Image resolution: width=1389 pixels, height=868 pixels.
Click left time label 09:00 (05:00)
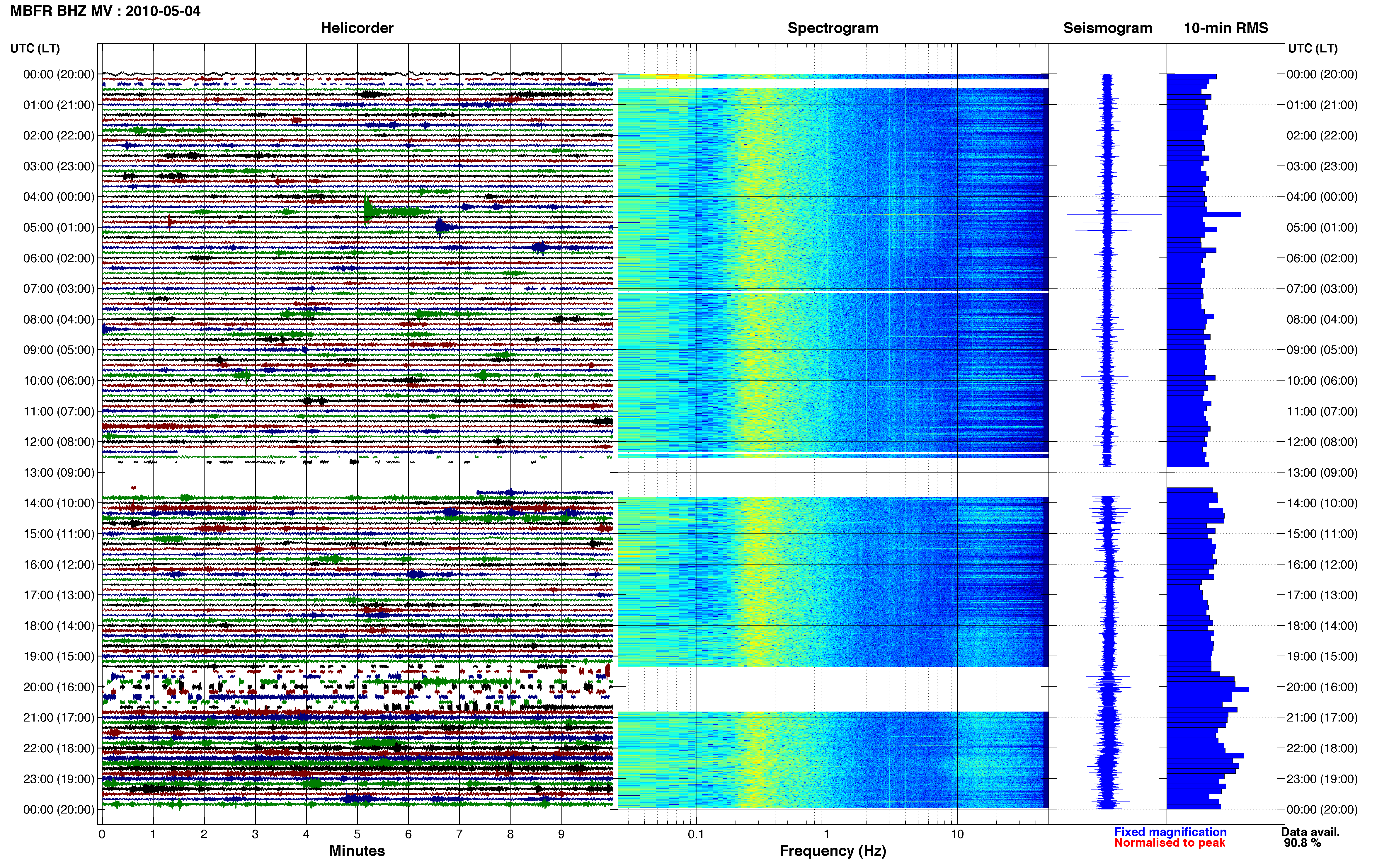59,350
